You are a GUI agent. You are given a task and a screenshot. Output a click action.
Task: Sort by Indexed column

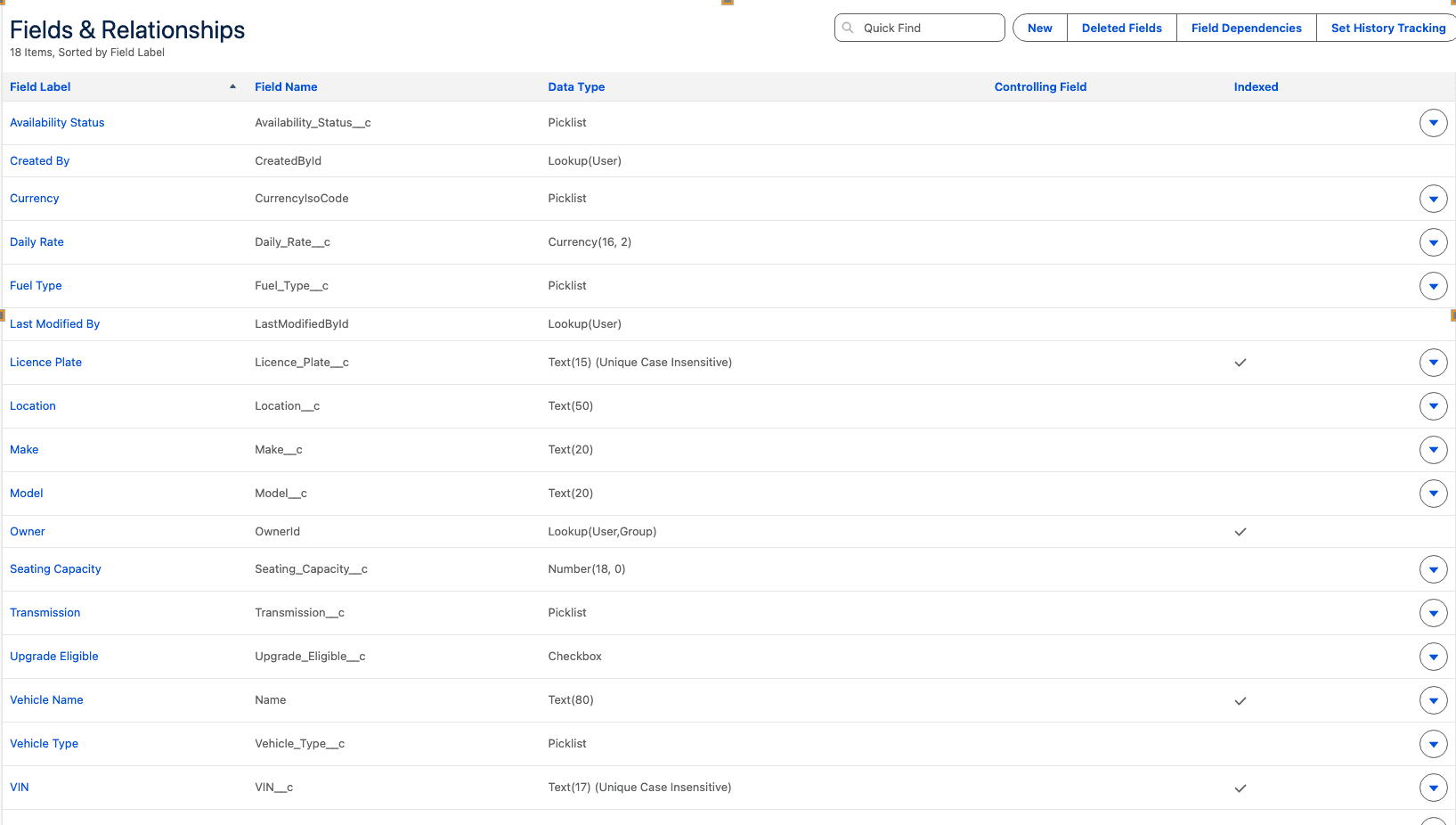click(1256, 86)
